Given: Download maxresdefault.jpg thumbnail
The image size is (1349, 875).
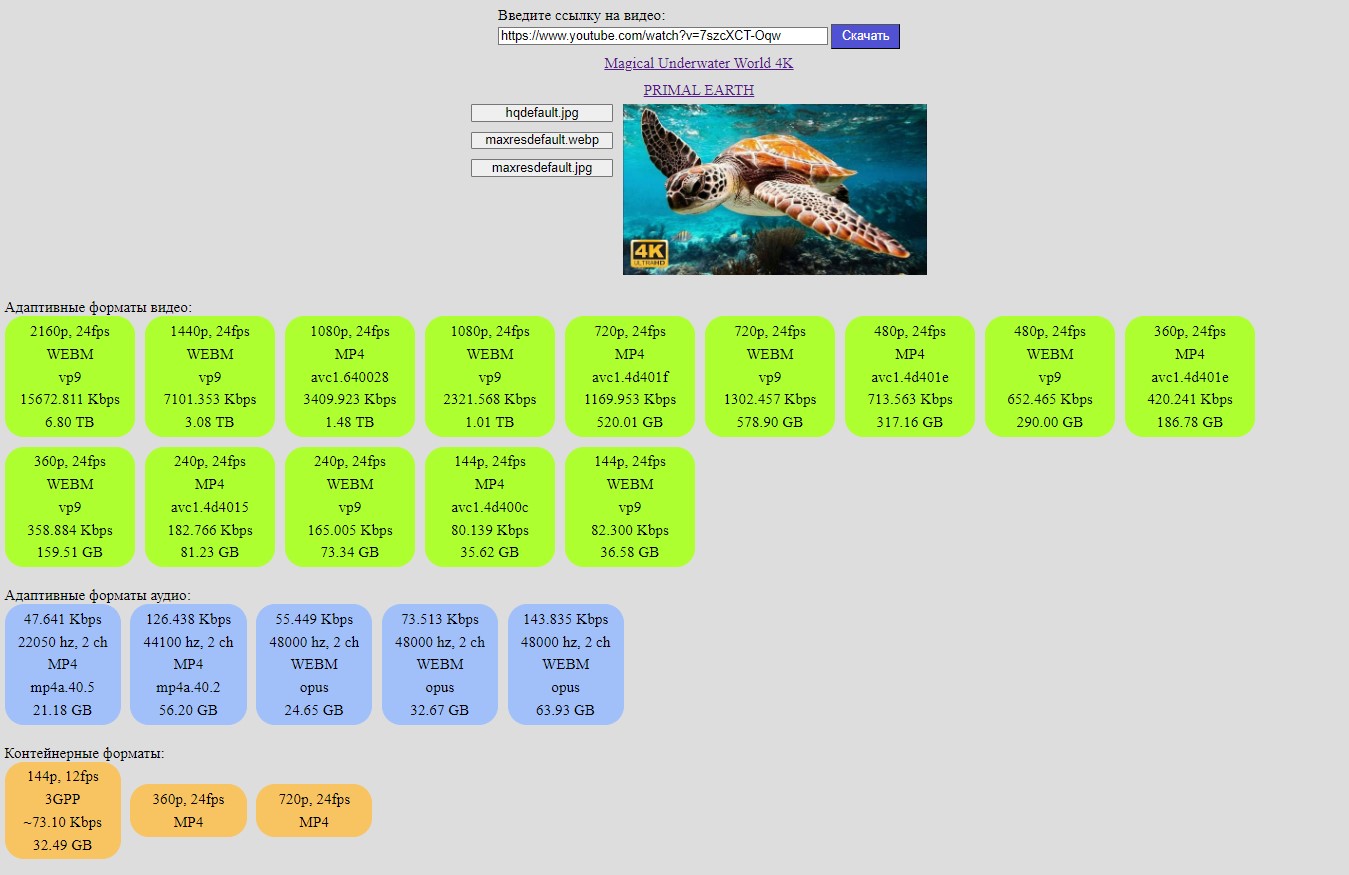Looking at the screenshot, I should [x=542, y=168].
